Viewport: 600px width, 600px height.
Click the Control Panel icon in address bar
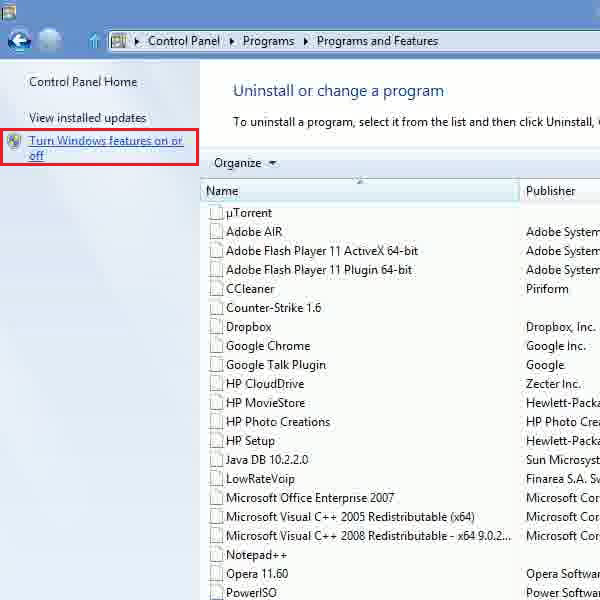(x=118, y=41)
